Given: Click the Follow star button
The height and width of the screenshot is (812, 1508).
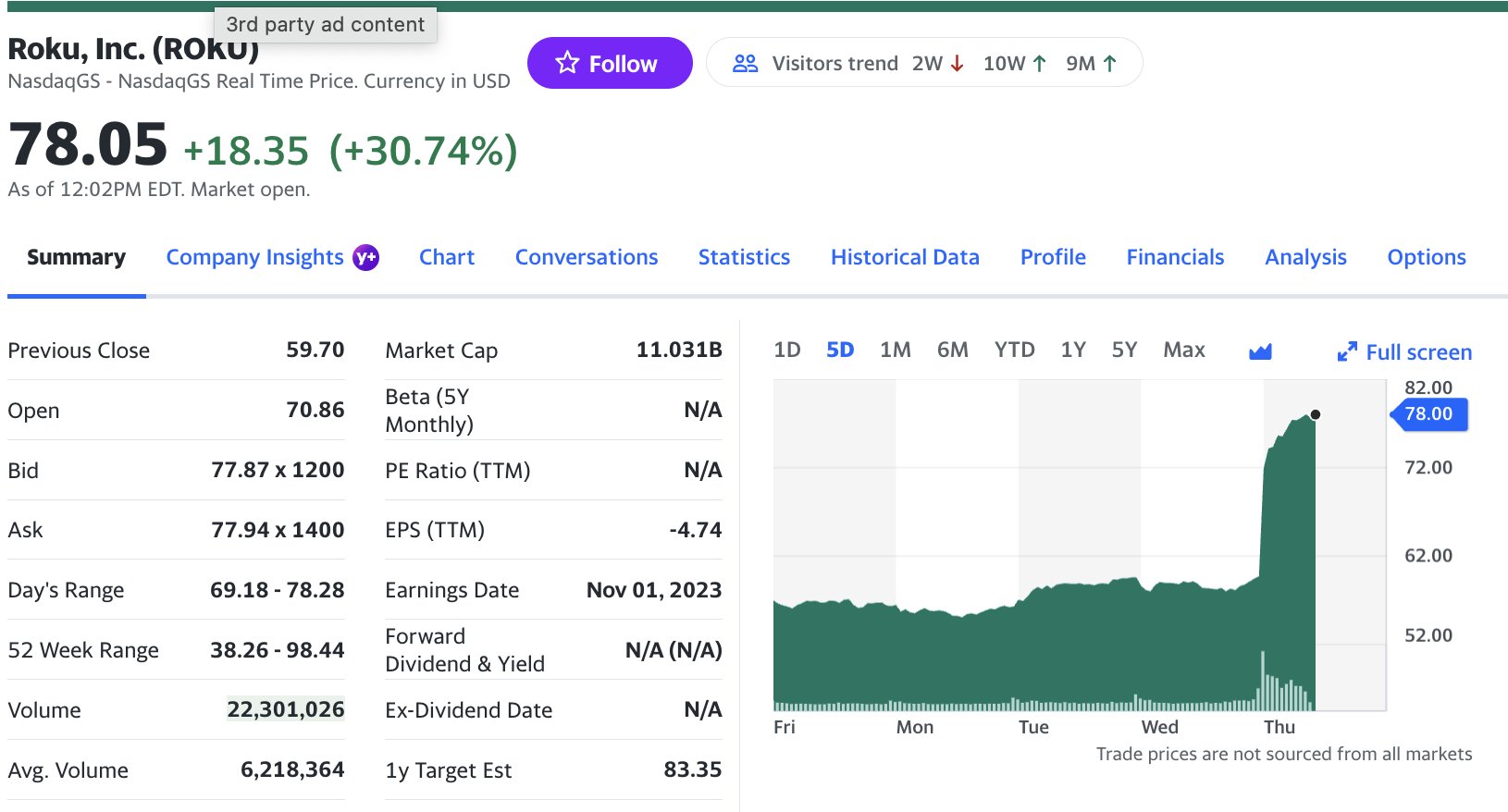Looking at the screenshot, I should 610,63.
